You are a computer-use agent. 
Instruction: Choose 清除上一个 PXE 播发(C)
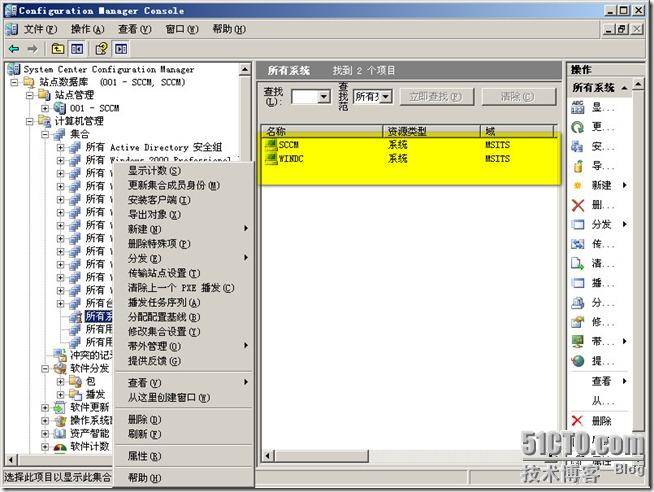point(184,288)
